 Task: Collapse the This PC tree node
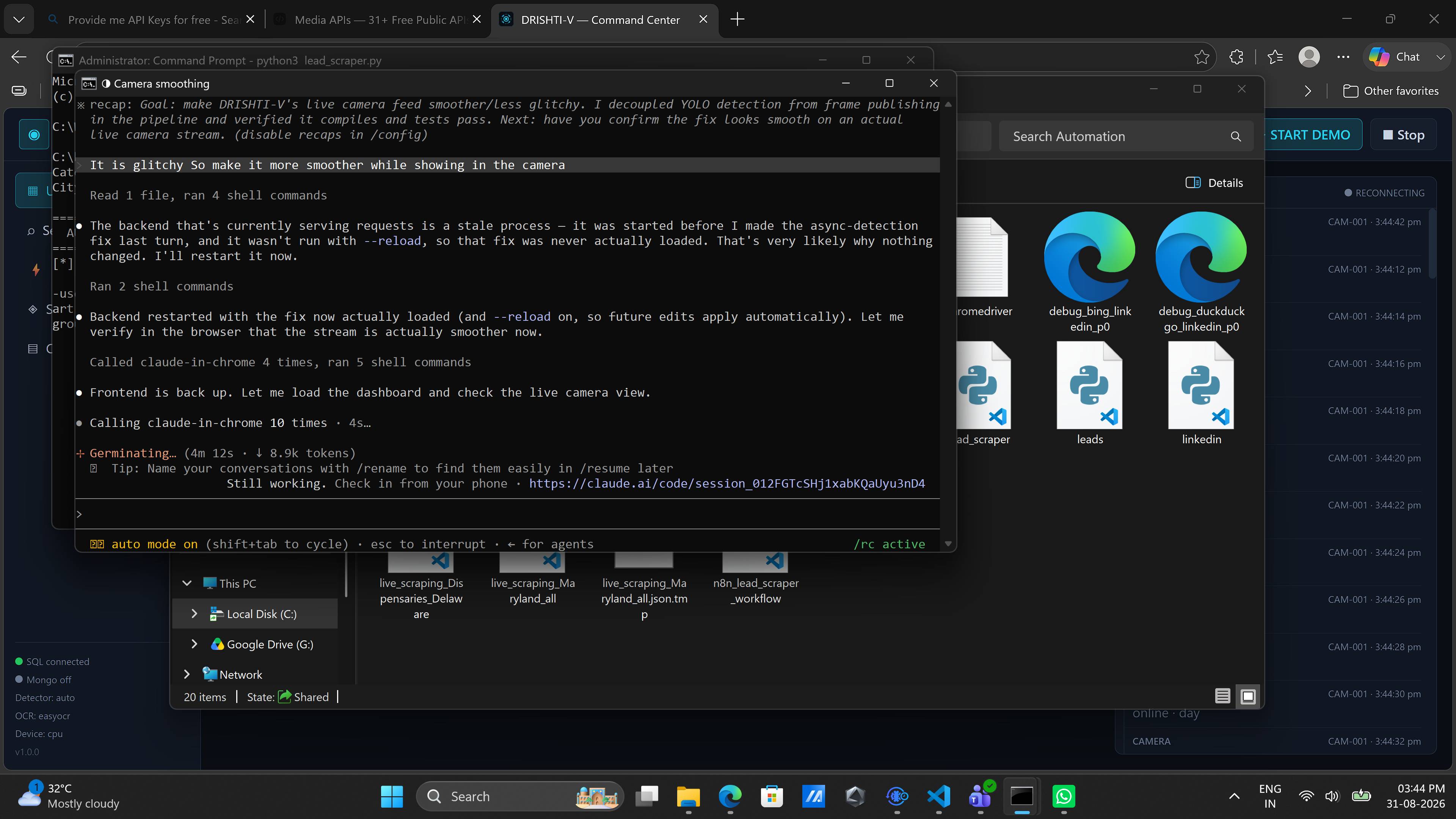[x=187, y=583]
